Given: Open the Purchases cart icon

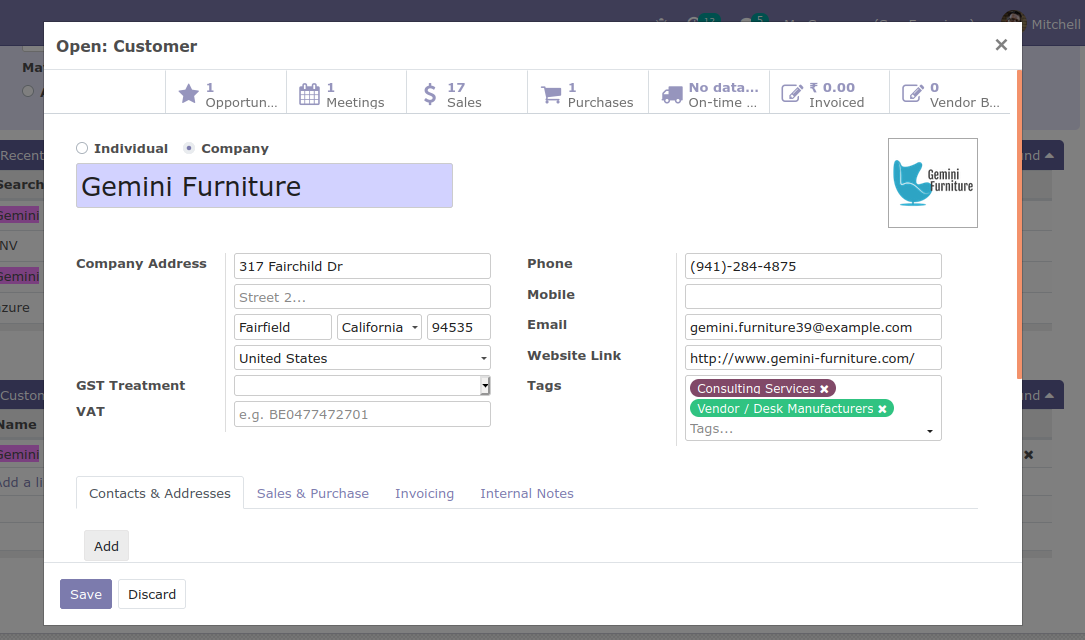Looking at the screenshot, I should coord(551,95).
